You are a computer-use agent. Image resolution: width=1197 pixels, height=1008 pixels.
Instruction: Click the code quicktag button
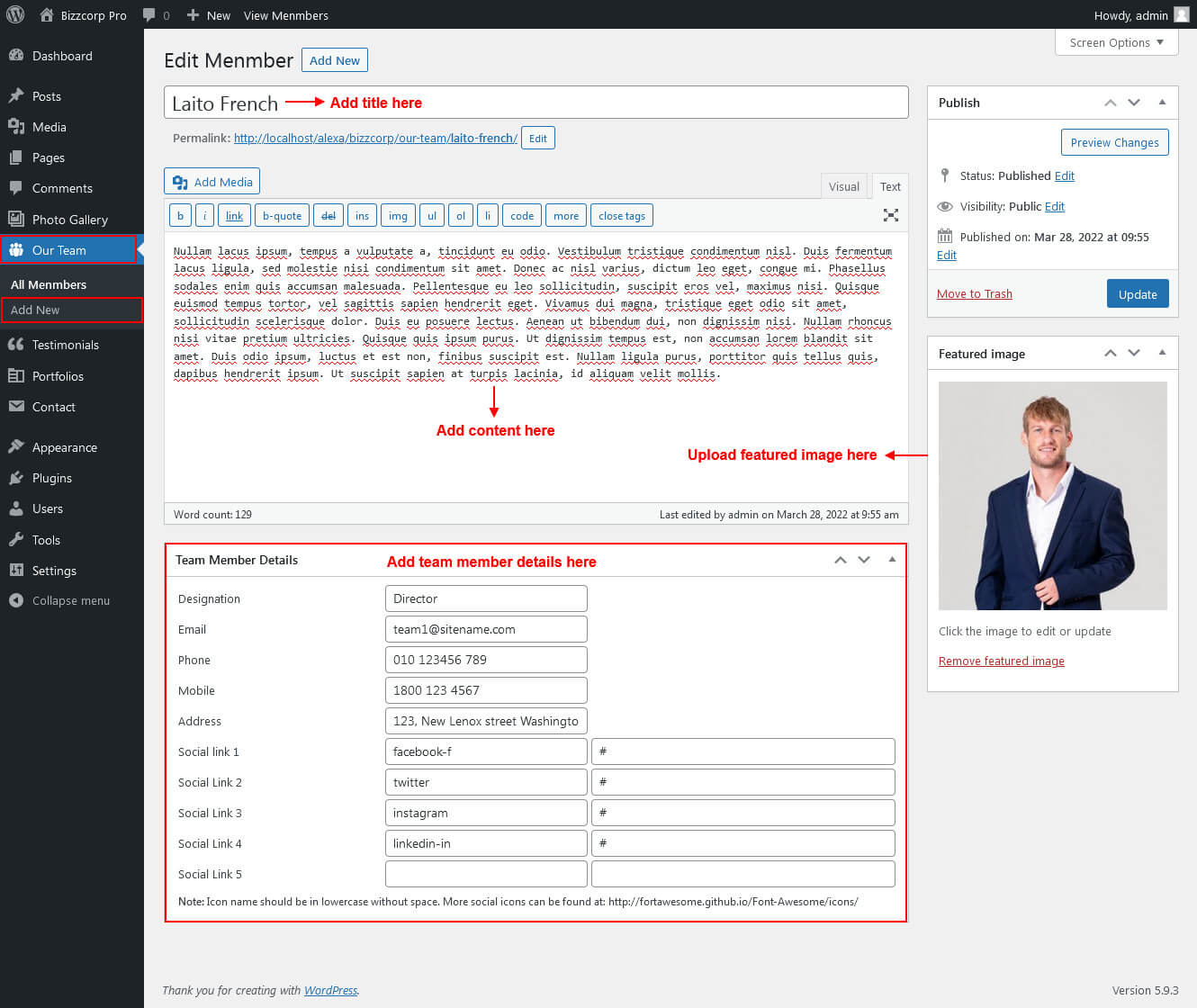pos(522,216)
